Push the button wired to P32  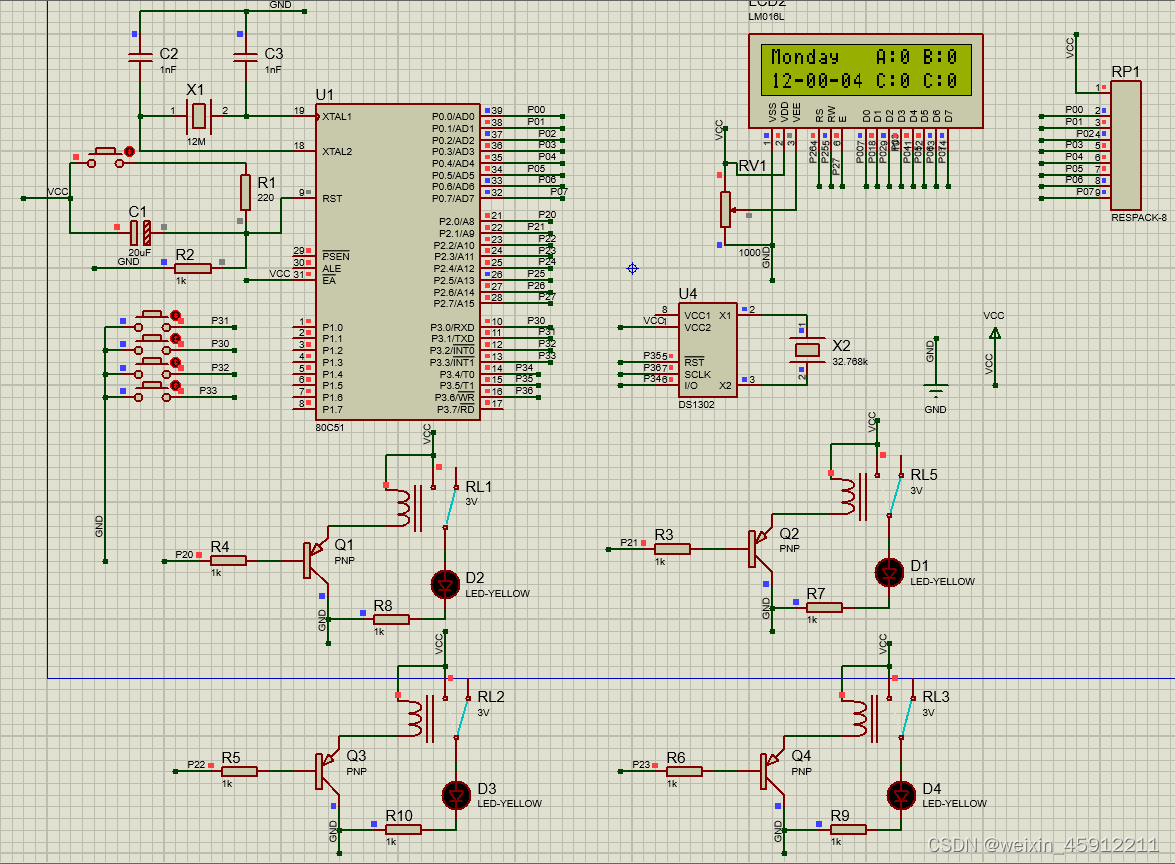(x=153, y=368)
